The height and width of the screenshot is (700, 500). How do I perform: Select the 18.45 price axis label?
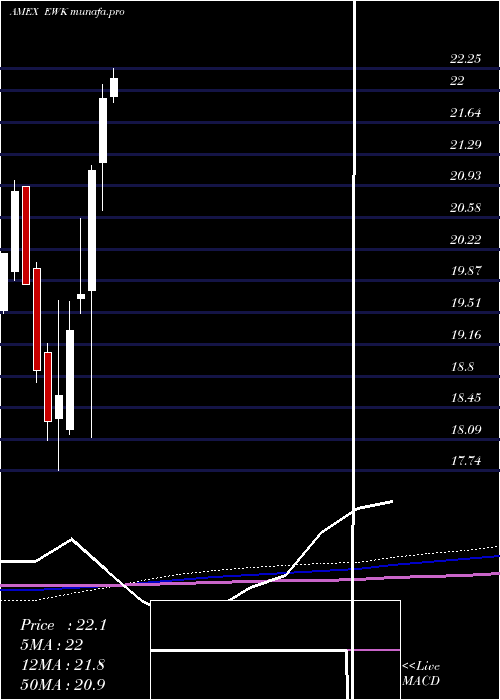pos(466,397)
